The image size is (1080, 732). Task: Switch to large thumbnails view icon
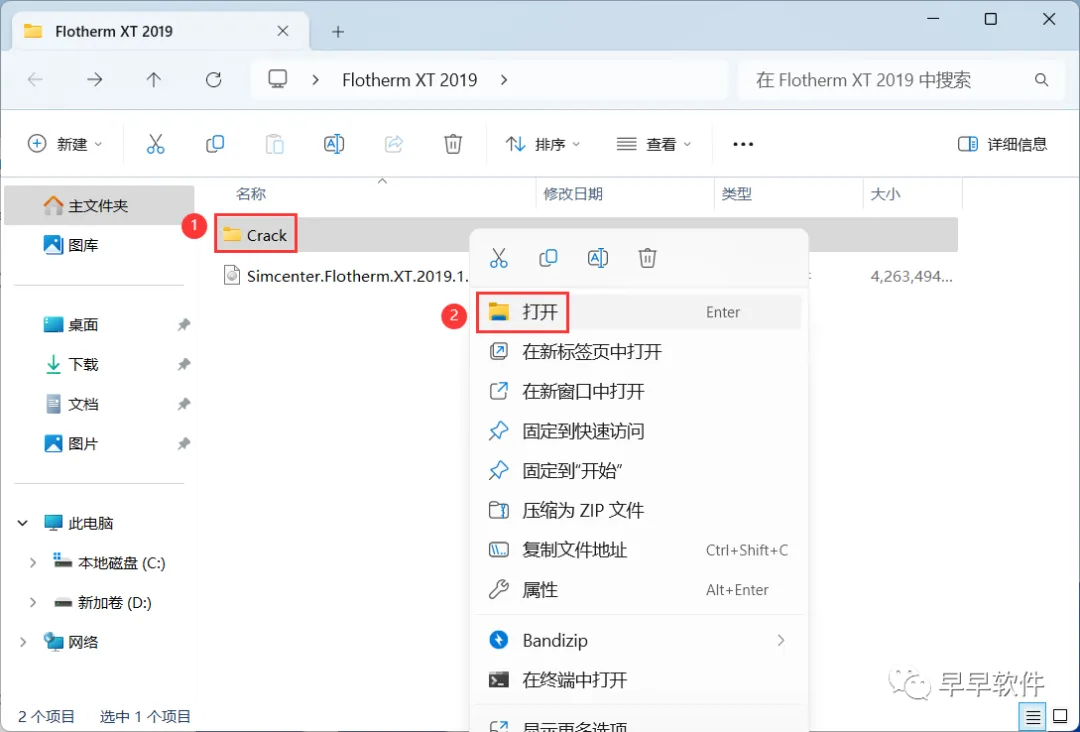(1061, 718)
